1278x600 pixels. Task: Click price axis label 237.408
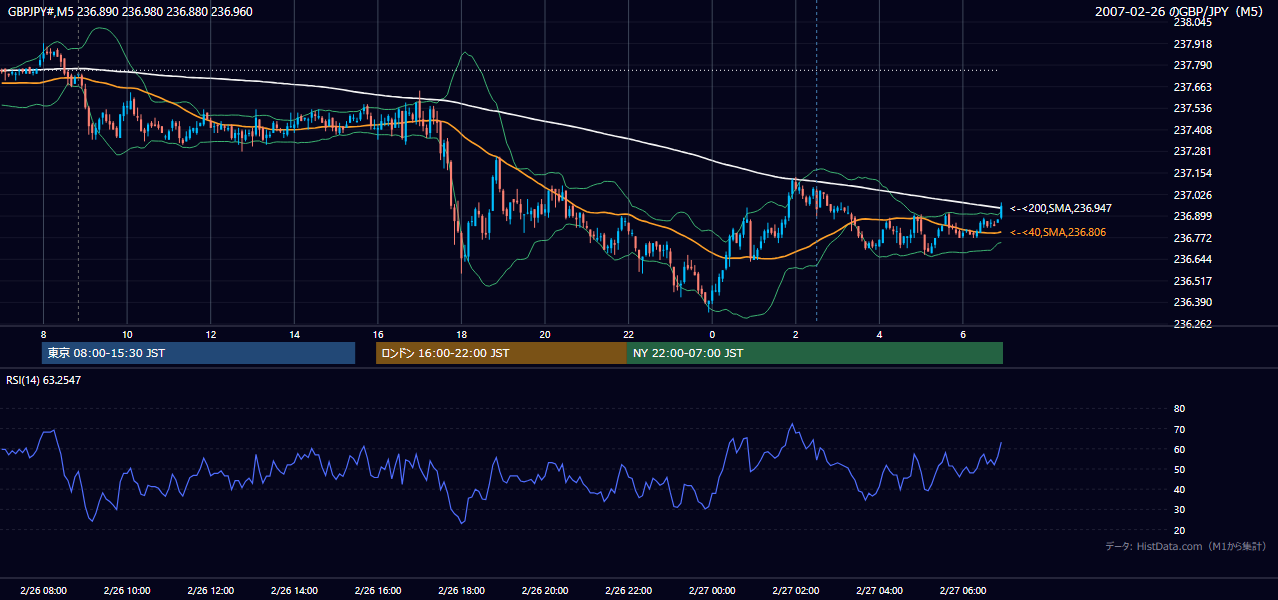[x=1192, y=130]
